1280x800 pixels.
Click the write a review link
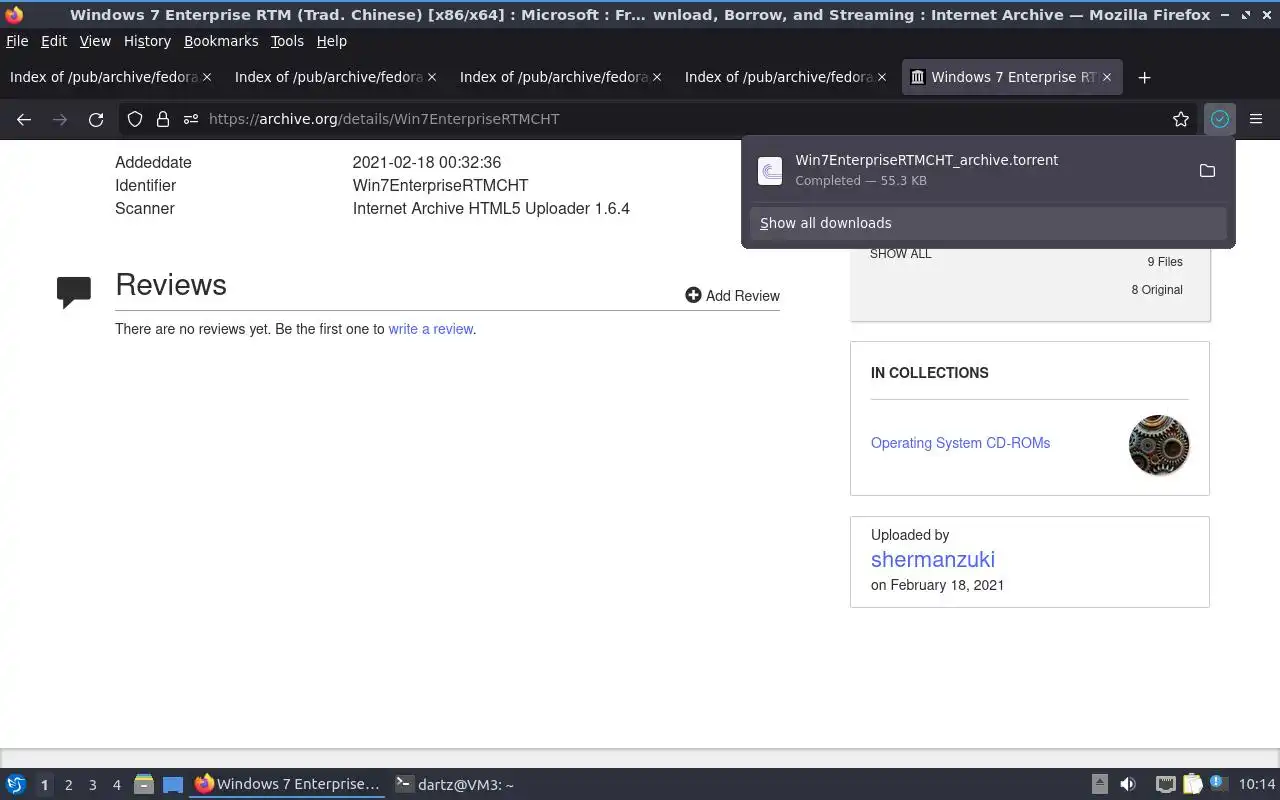coord(430,329)
